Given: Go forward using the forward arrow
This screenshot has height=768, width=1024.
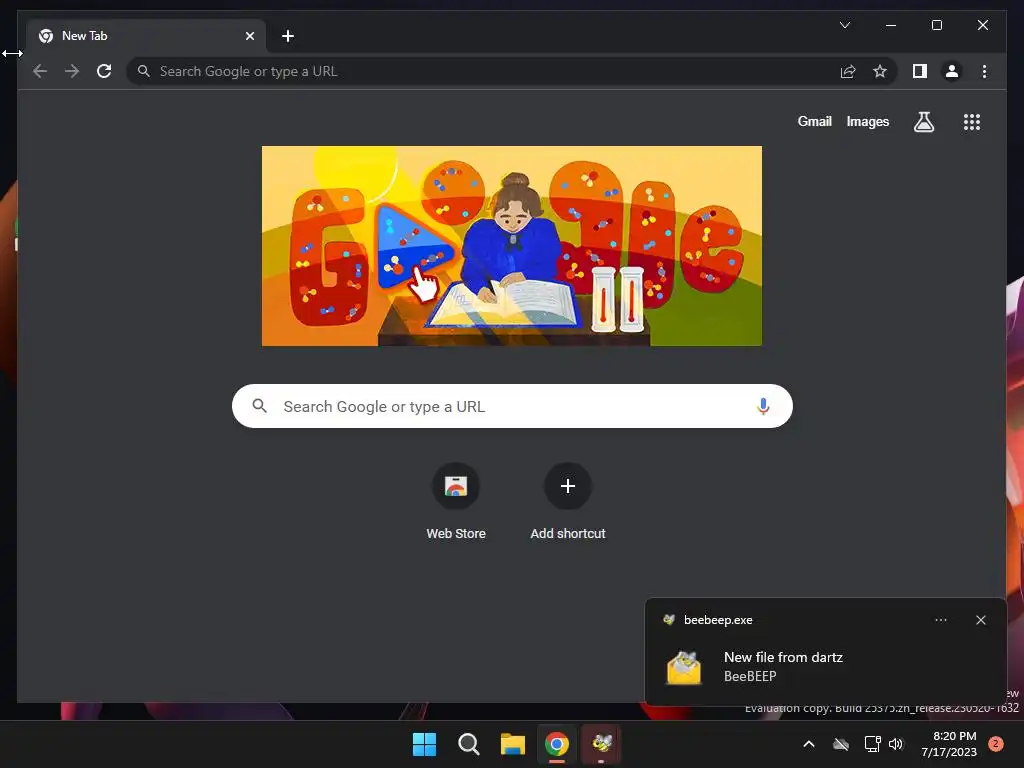Looking at the screenshot, I should pos(72,71).
